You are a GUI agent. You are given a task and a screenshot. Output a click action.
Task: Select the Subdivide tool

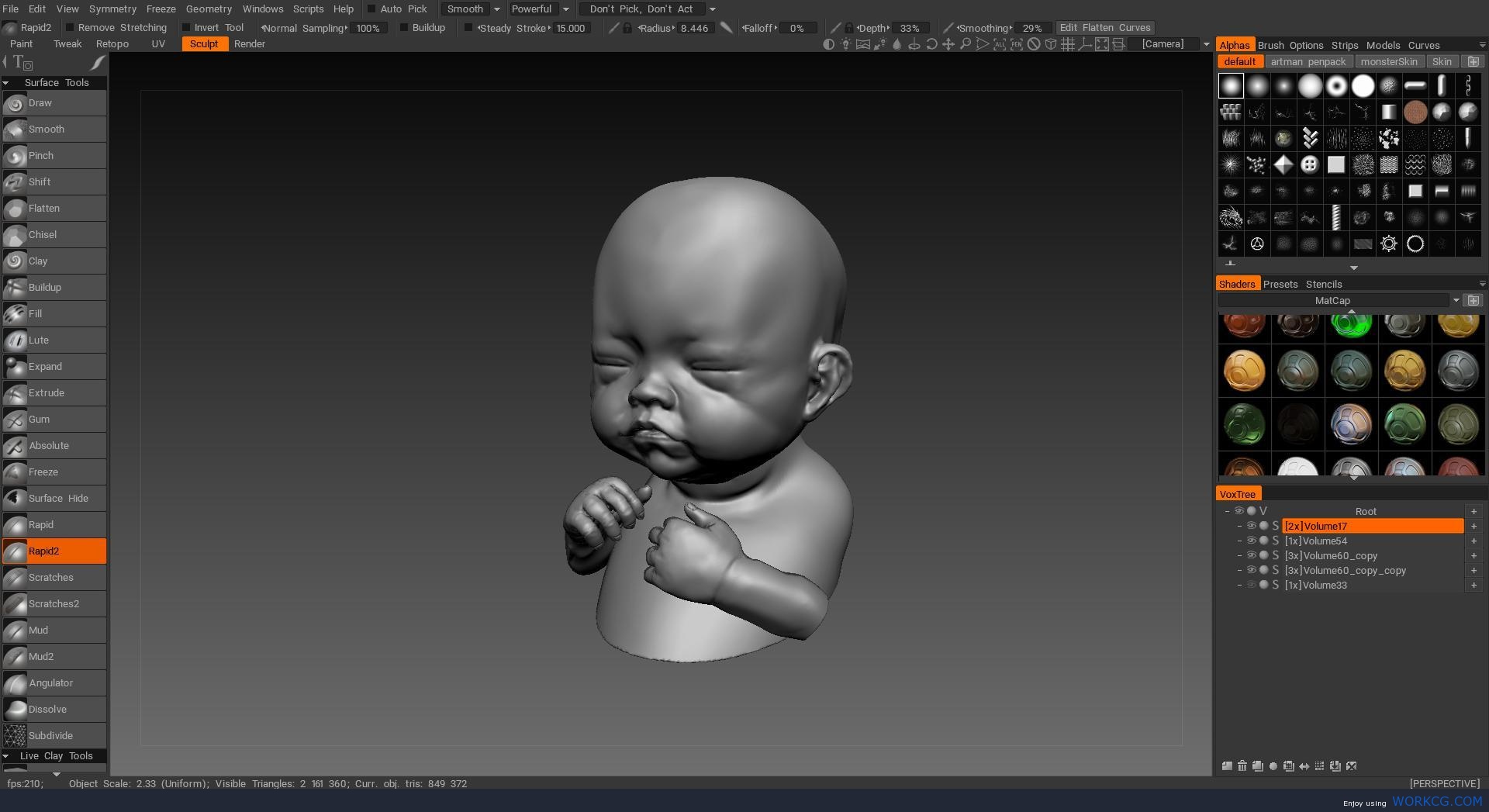pyautogui.click(x=54, y=736)
